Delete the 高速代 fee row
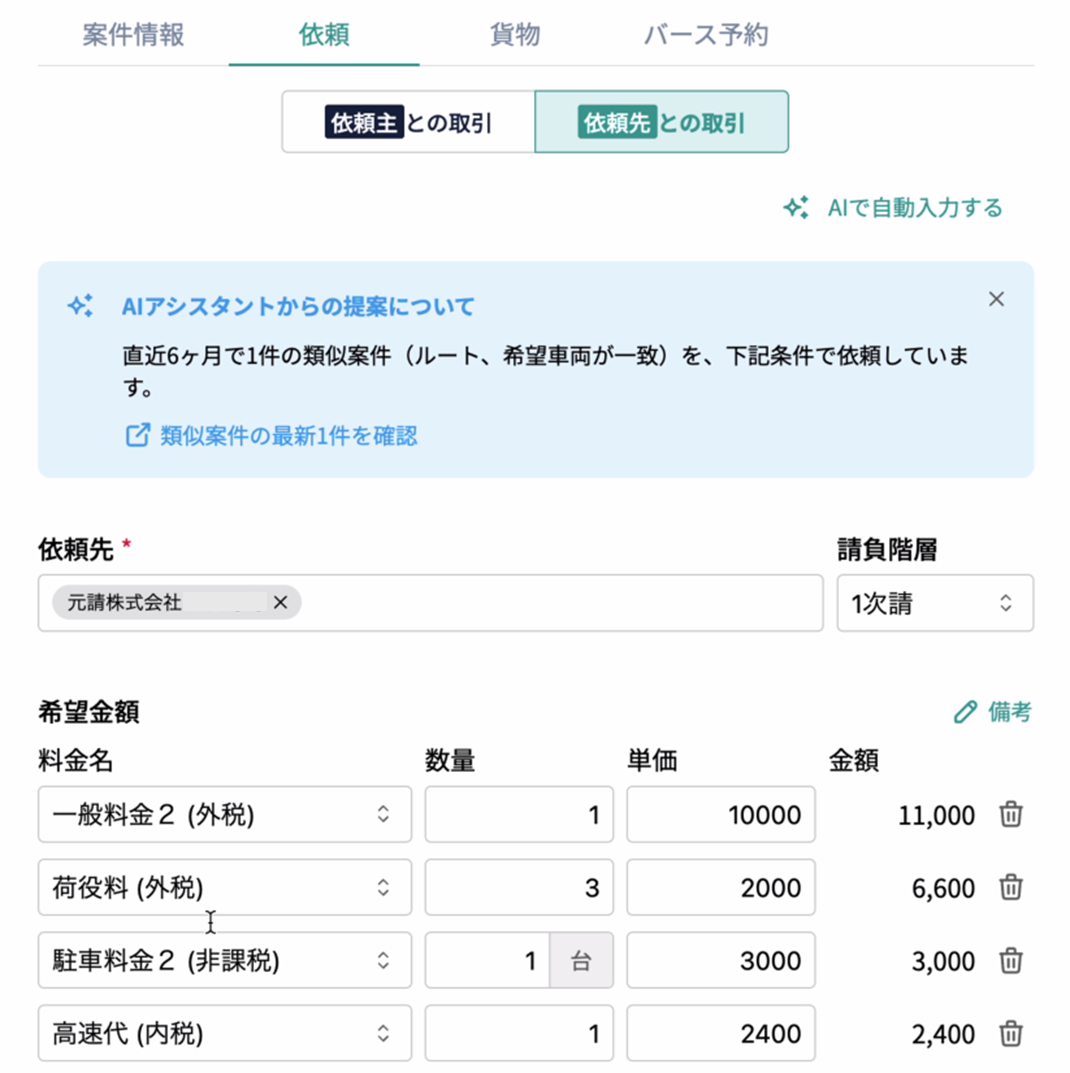 [1011, 1033]
